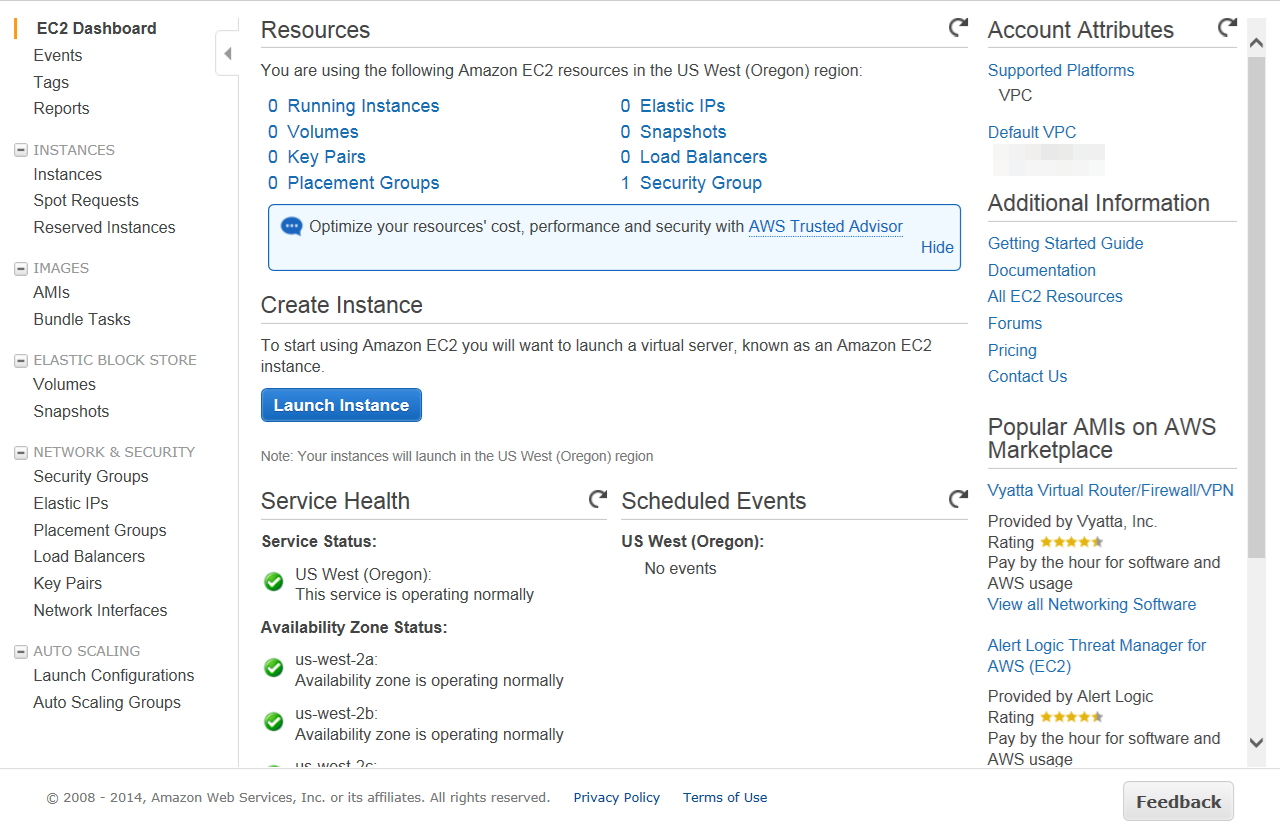
Task: Collapse the IMAGES navigation section
Action: (x=20, y=268)
